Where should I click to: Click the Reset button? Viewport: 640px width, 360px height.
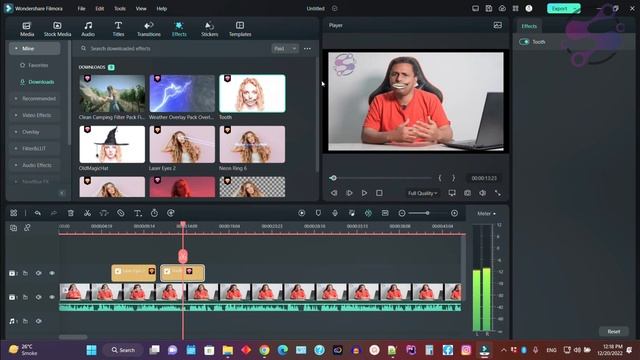coord(613,331)
